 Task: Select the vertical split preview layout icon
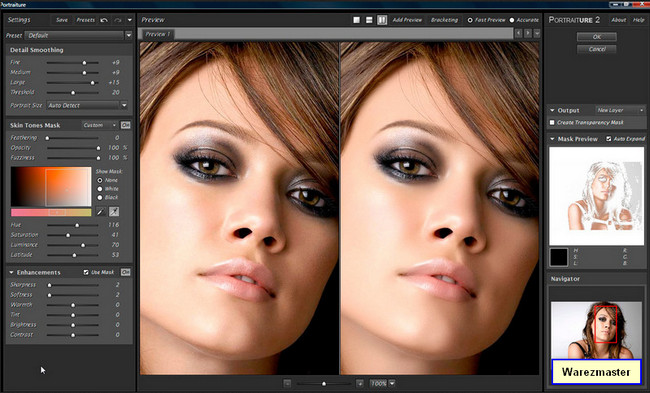pyautogui.click(x=382, y=20)
